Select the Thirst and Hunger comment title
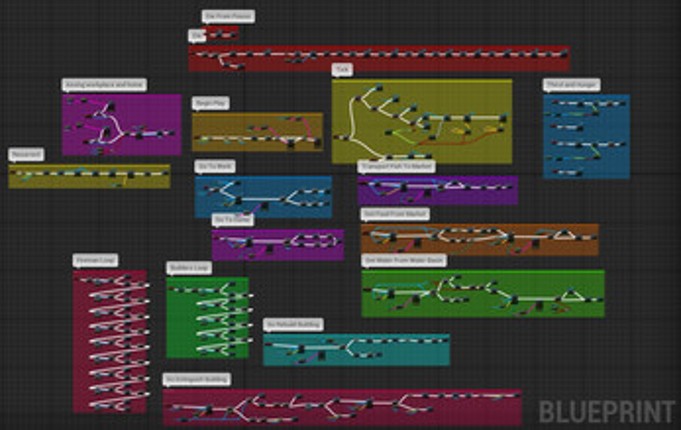The width and height of the screenshot is (681, 430). (572, 85)
